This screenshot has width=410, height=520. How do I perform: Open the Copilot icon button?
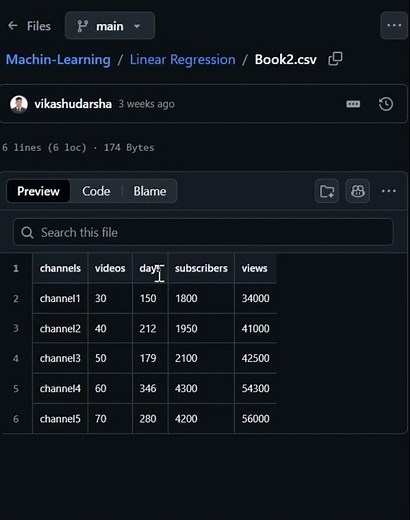[358, 191]
